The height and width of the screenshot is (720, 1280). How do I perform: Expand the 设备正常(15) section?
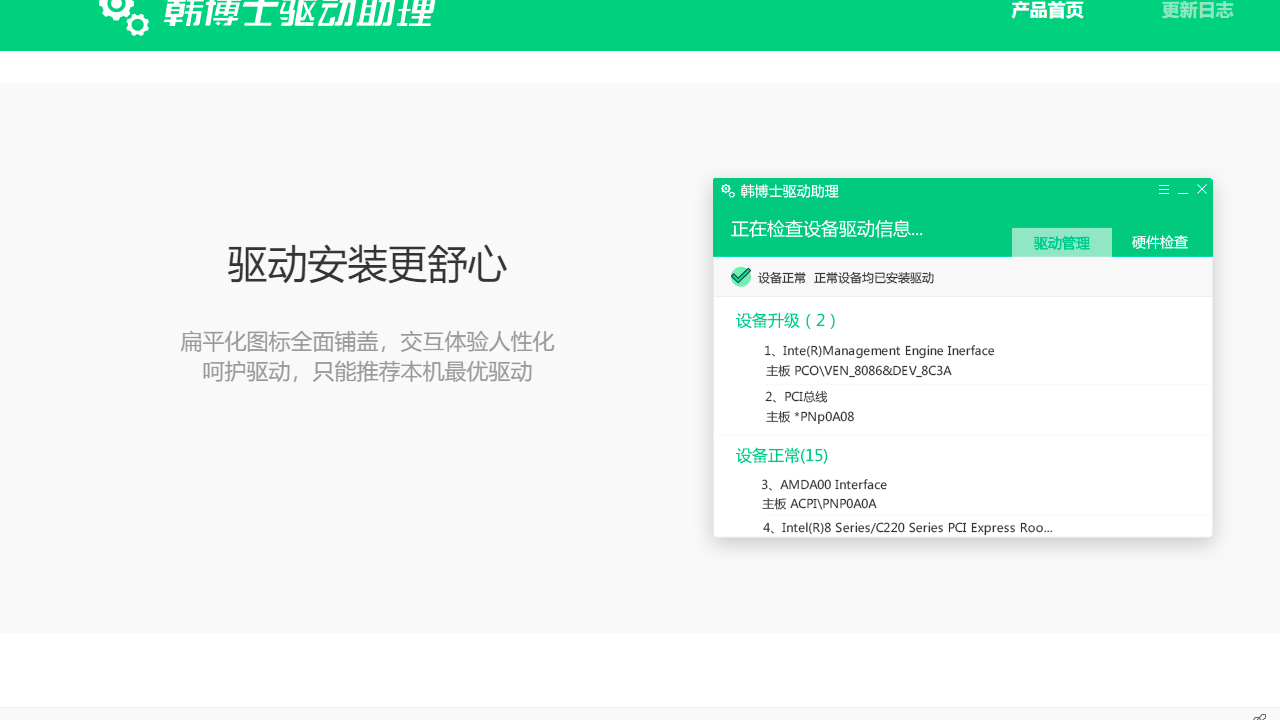pyautogui.click(x=781, y=455)
